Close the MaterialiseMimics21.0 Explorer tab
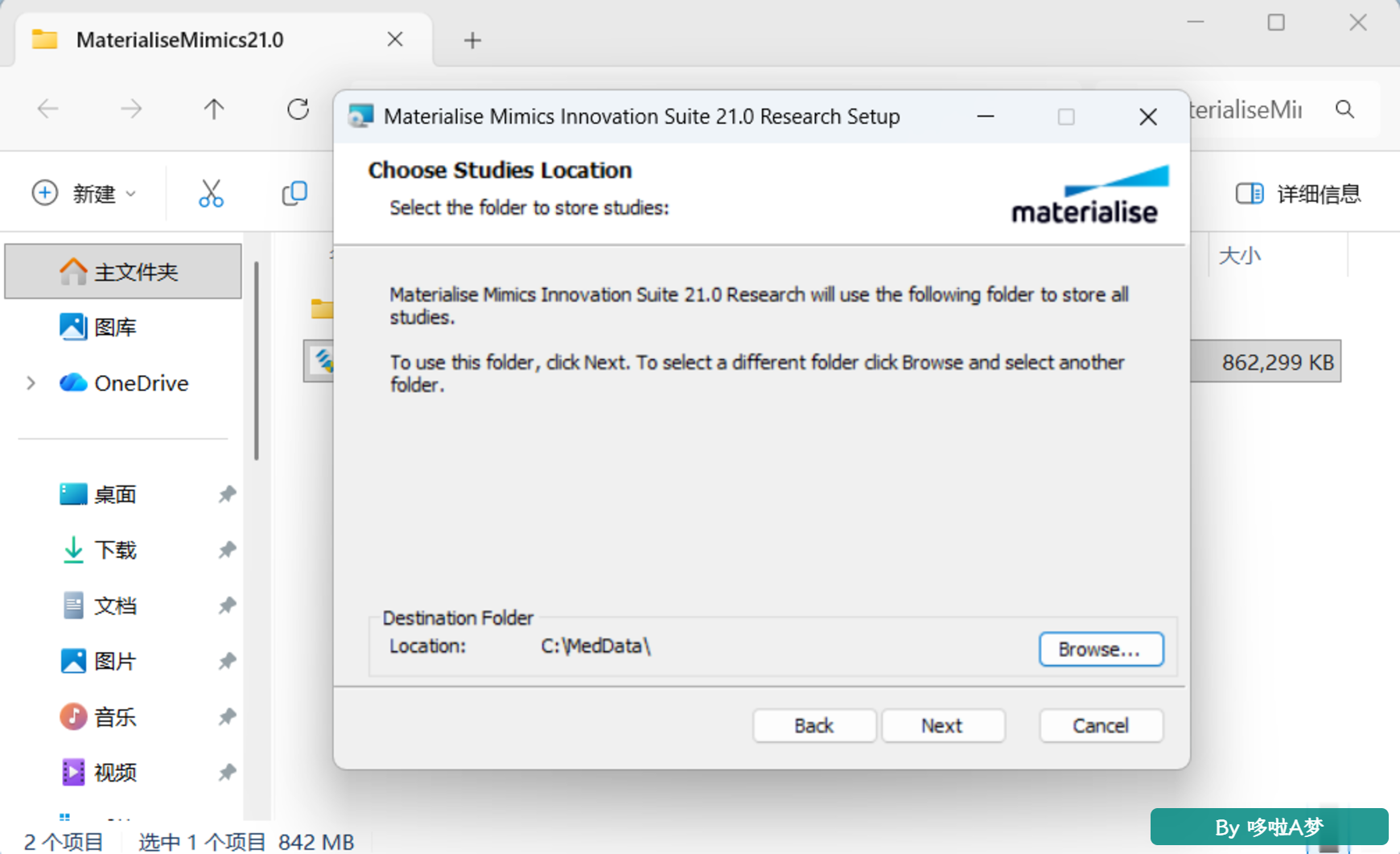This screenshot has height=854, width=1400. (x=395, y=39)
